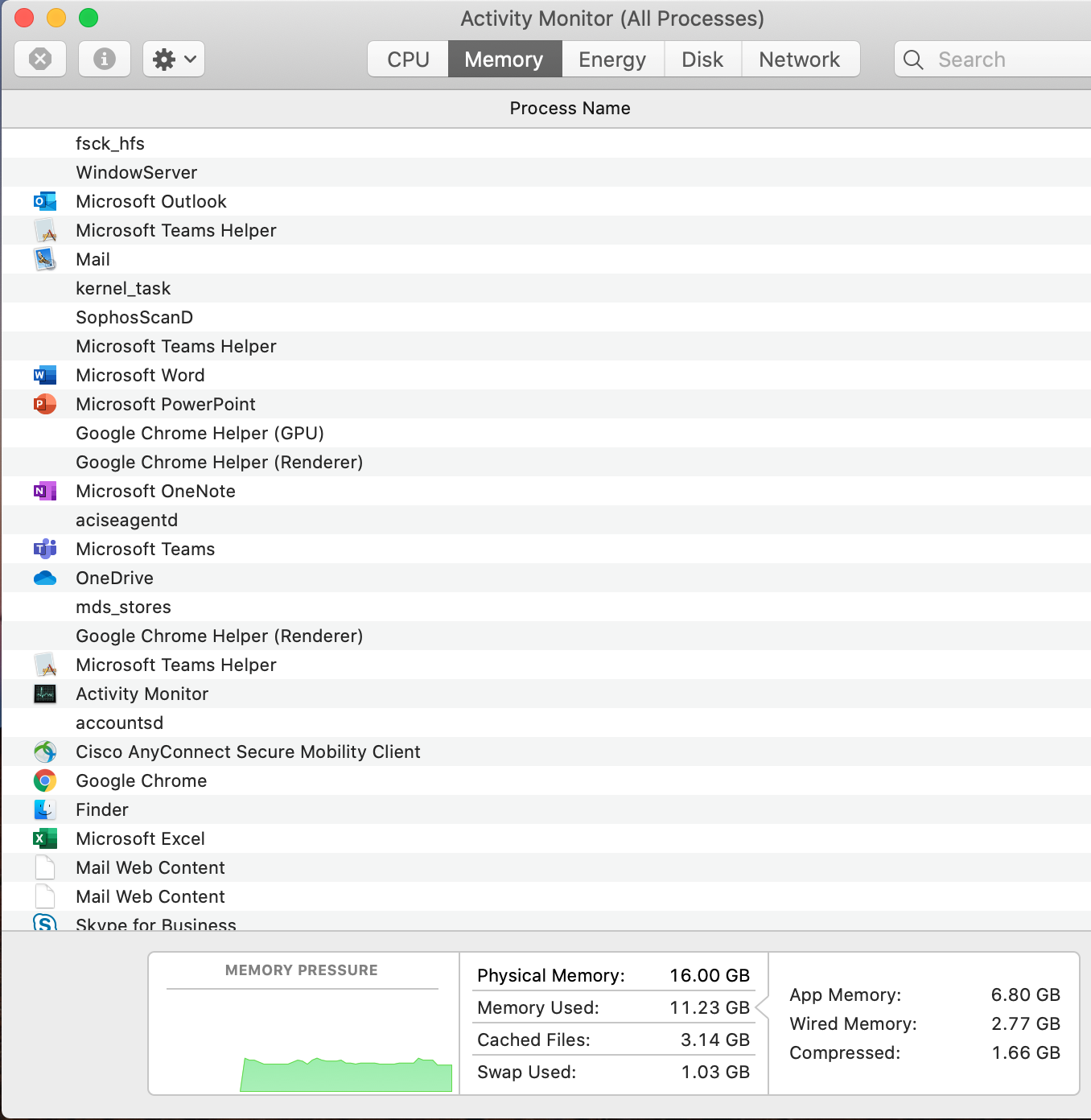Viewport: 1091px width, 1120px height.
Task: Sort by the Process Name column header
Action: (570, 109)
